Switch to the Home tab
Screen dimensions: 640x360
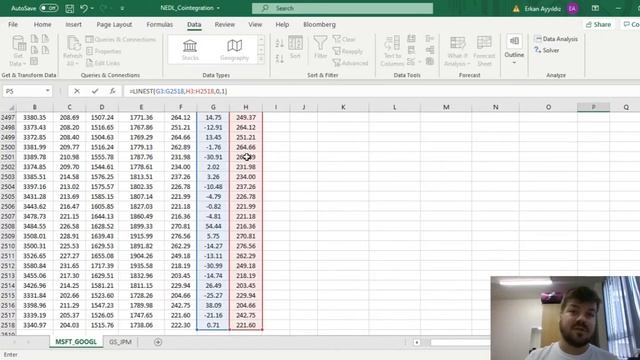(42, 24)
